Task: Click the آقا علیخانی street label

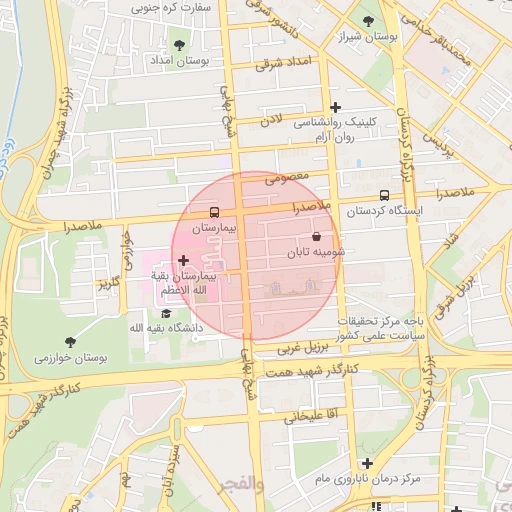Action: pyautogui.click(x=311, y=416)
